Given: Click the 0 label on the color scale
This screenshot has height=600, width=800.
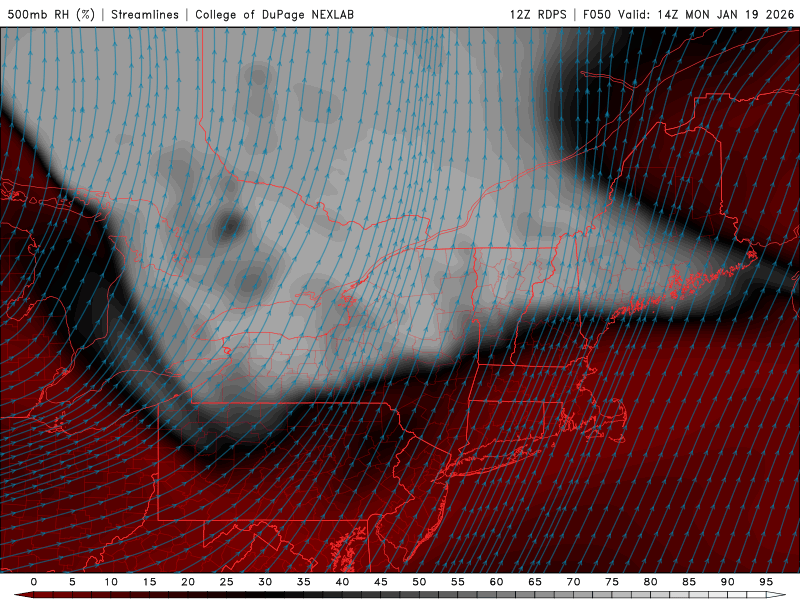Looking at the screenshot, I should click(34, 582).
